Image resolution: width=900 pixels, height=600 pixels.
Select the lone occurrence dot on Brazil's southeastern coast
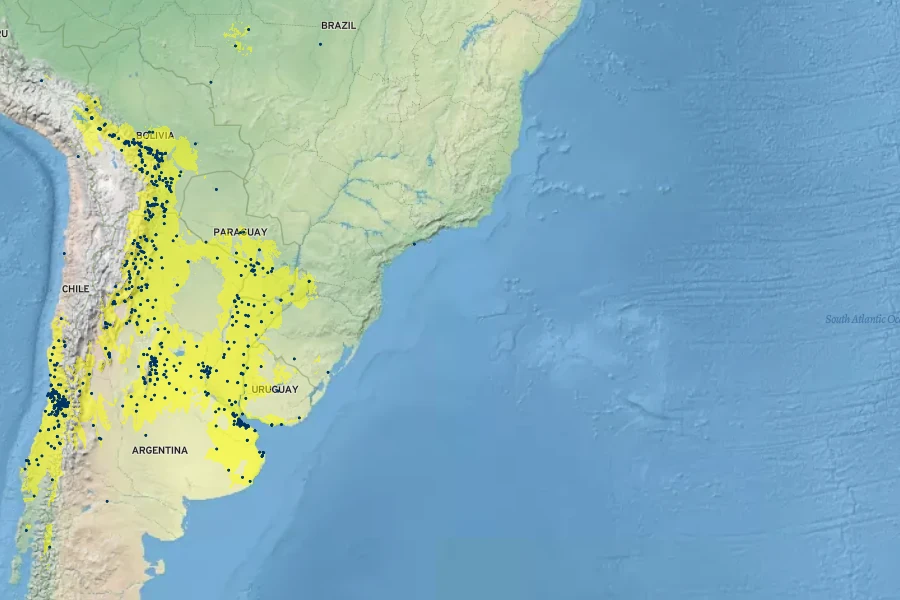pyautogui.click(x=414, y=243)
